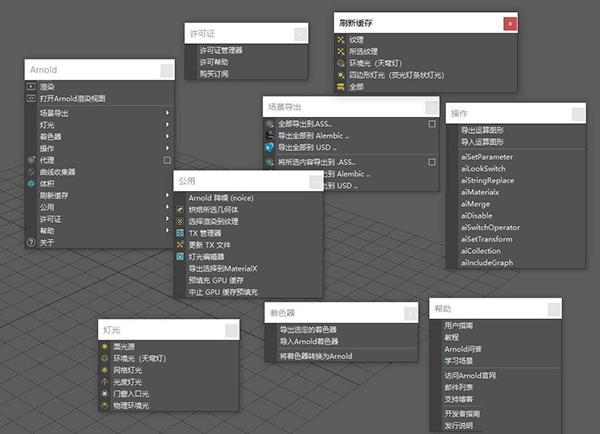
Task: Open 访问Arnold官网 link in 帮助 panel
Action: (x=470, y=375)
